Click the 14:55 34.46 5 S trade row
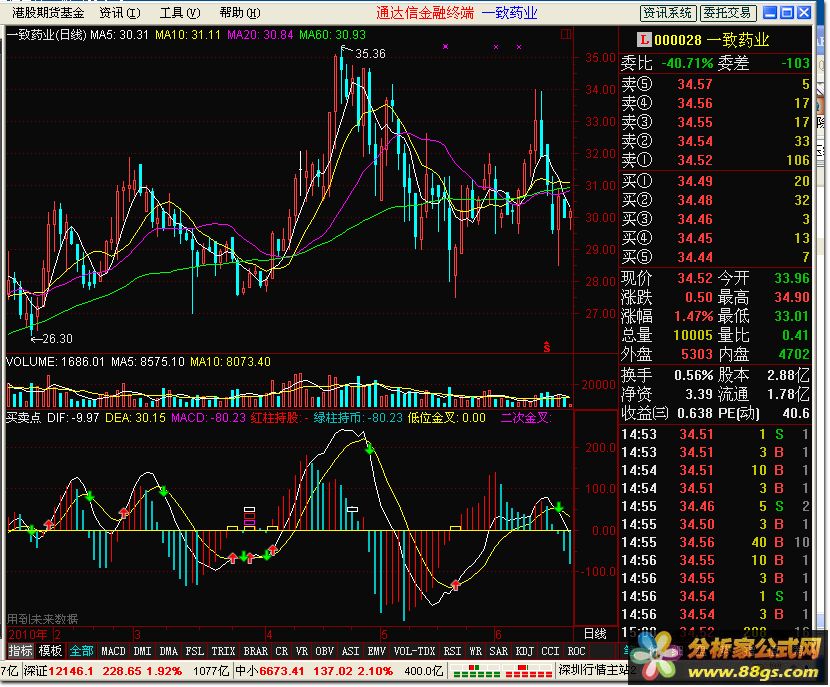Image resolution: width=830 pixels, height=687 pixels. (x=715, y=506)
